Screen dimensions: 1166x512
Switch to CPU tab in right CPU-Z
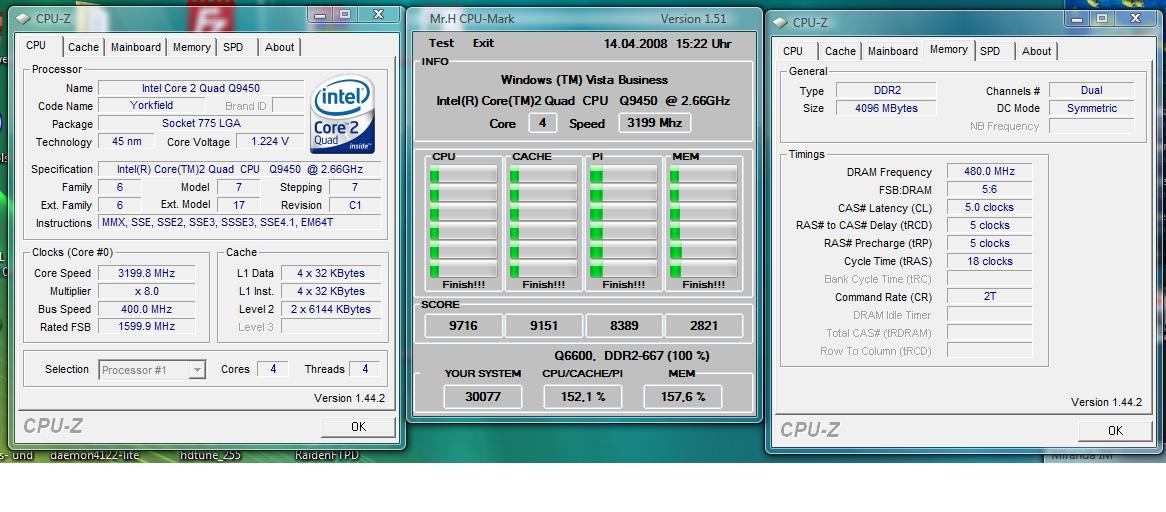793,51
